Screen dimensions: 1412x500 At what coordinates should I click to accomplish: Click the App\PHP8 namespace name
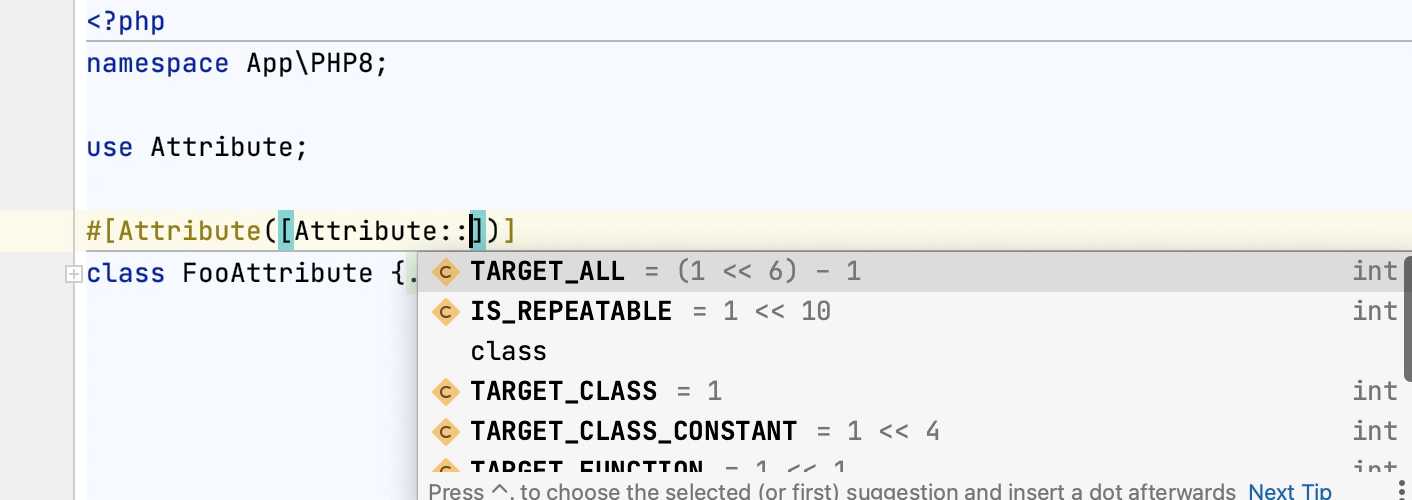[315, 63]
